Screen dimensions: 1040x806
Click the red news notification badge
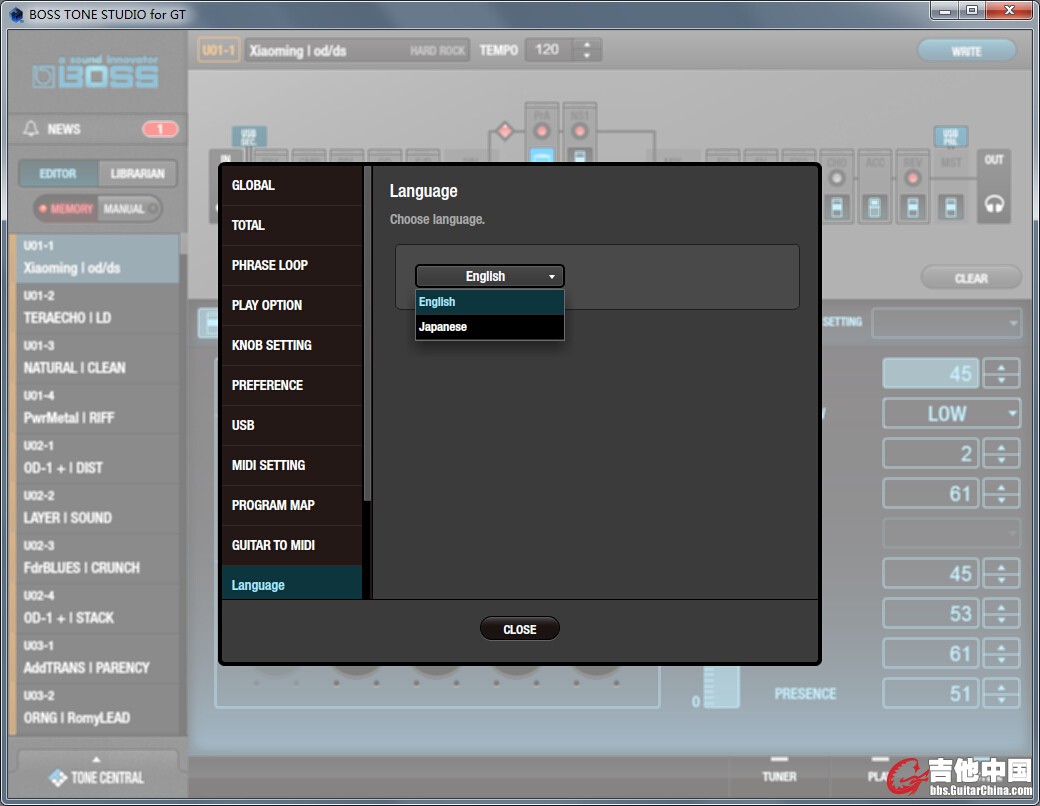[160, 129]
